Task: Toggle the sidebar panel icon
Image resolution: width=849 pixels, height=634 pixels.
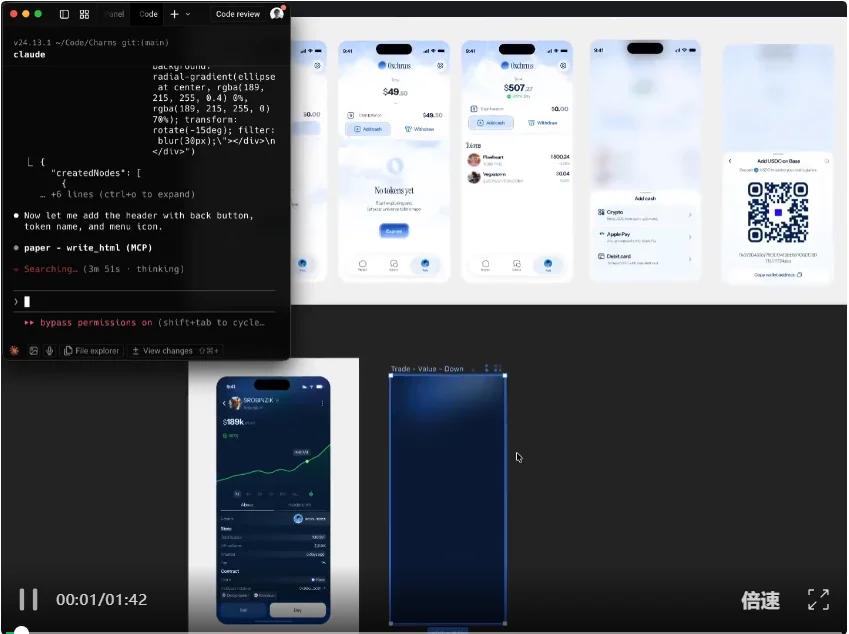Action: tap(64, 14)
